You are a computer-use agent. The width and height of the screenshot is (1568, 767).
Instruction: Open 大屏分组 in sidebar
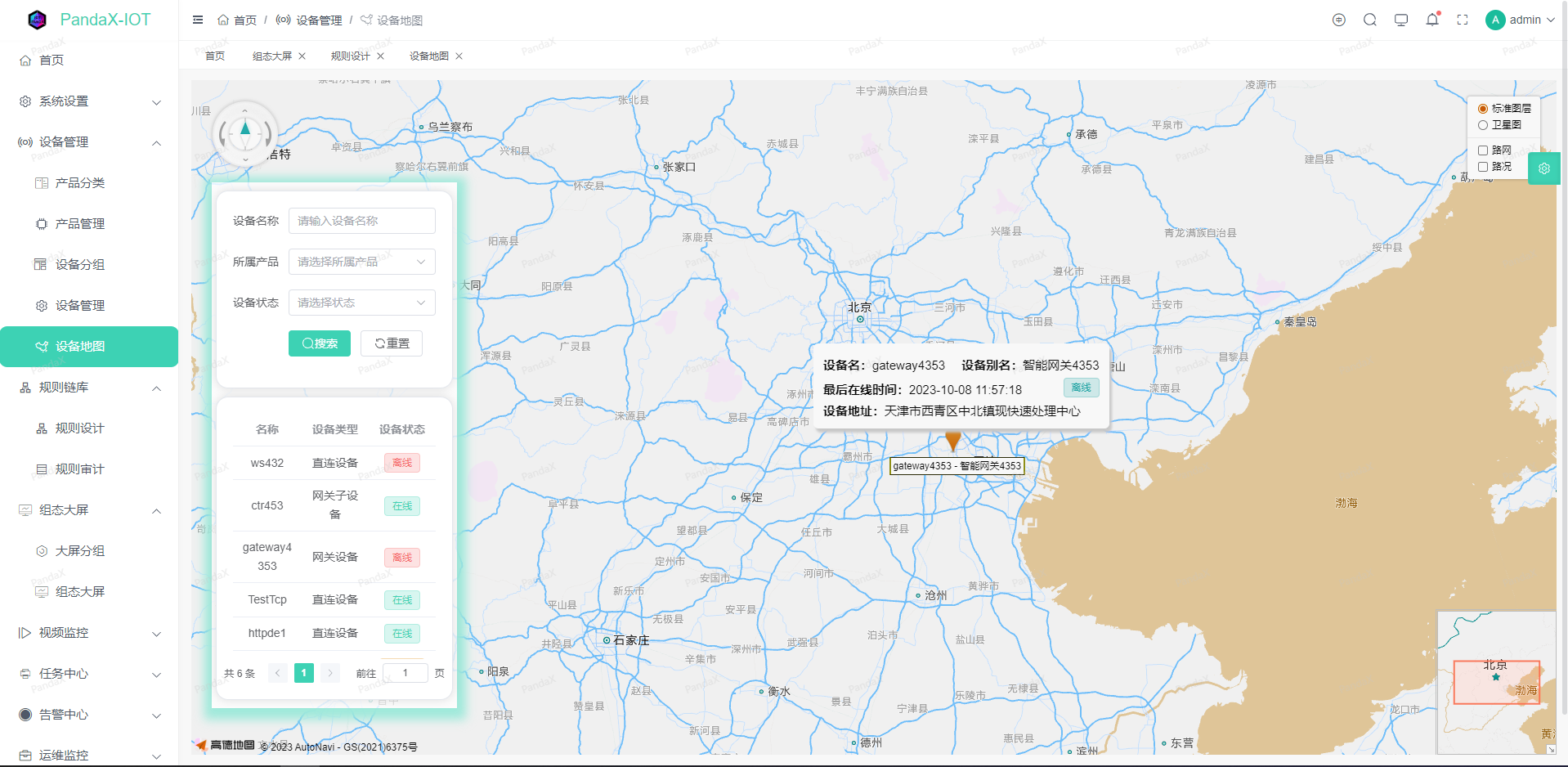pos(89,551)
